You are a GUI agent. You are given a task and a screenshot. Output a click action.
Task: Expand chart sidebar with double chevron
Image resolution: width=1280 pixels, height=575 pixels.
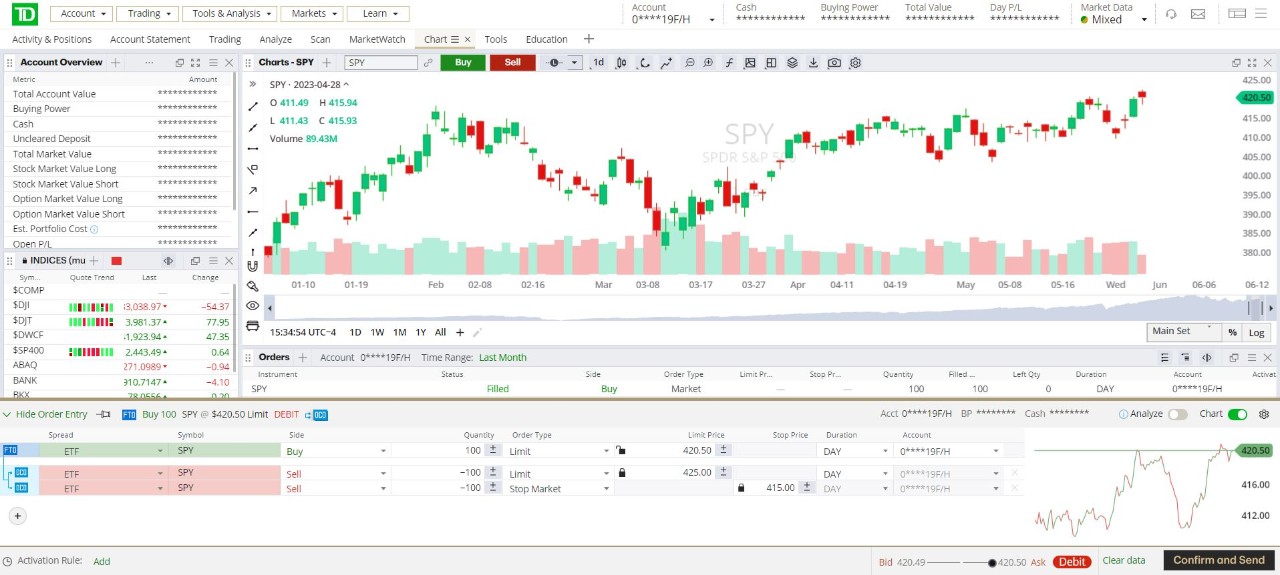(x=252, y=85)
